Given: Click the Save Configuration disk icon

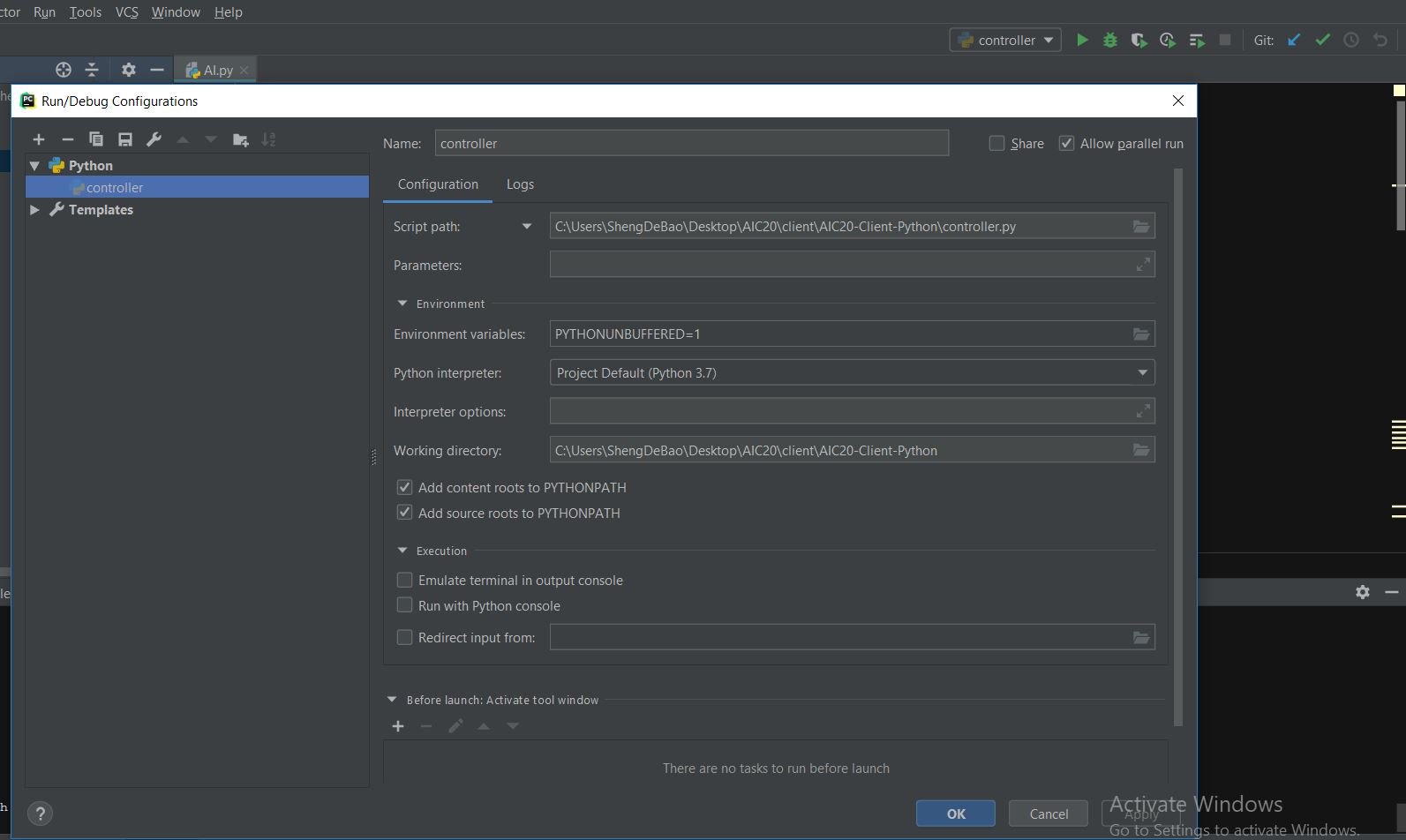Looking at the screenshot, I should (x=125, y=139).
